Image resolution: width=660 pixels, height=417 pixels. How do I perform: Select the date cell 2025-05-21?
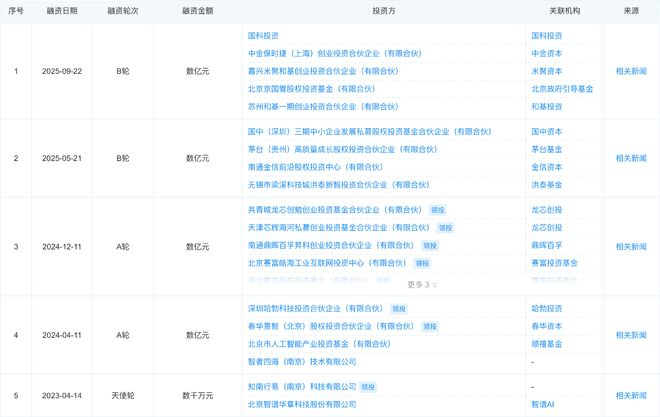pyautogui.click(x=62, y=158)
